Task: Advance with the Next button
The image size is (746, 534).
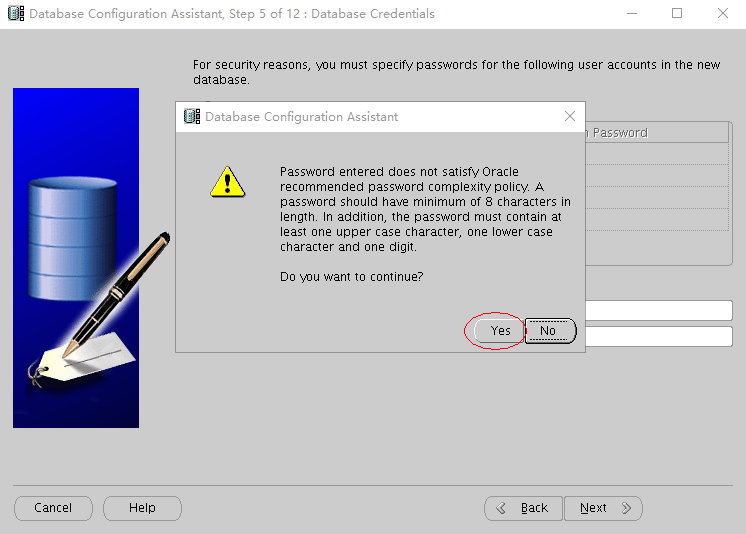Action: (603, 508)
